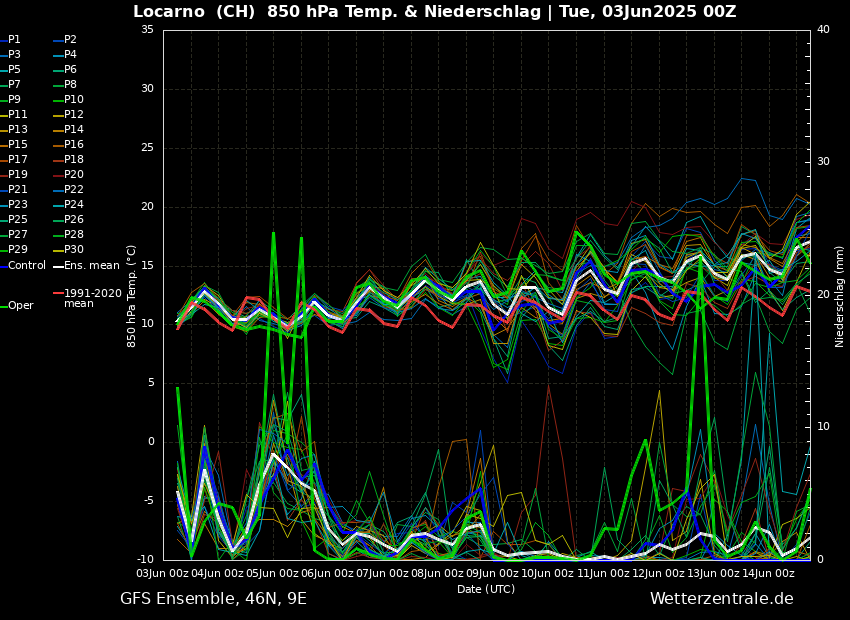
Task: Select the P29 legend entry
Action: pos(14,249)
